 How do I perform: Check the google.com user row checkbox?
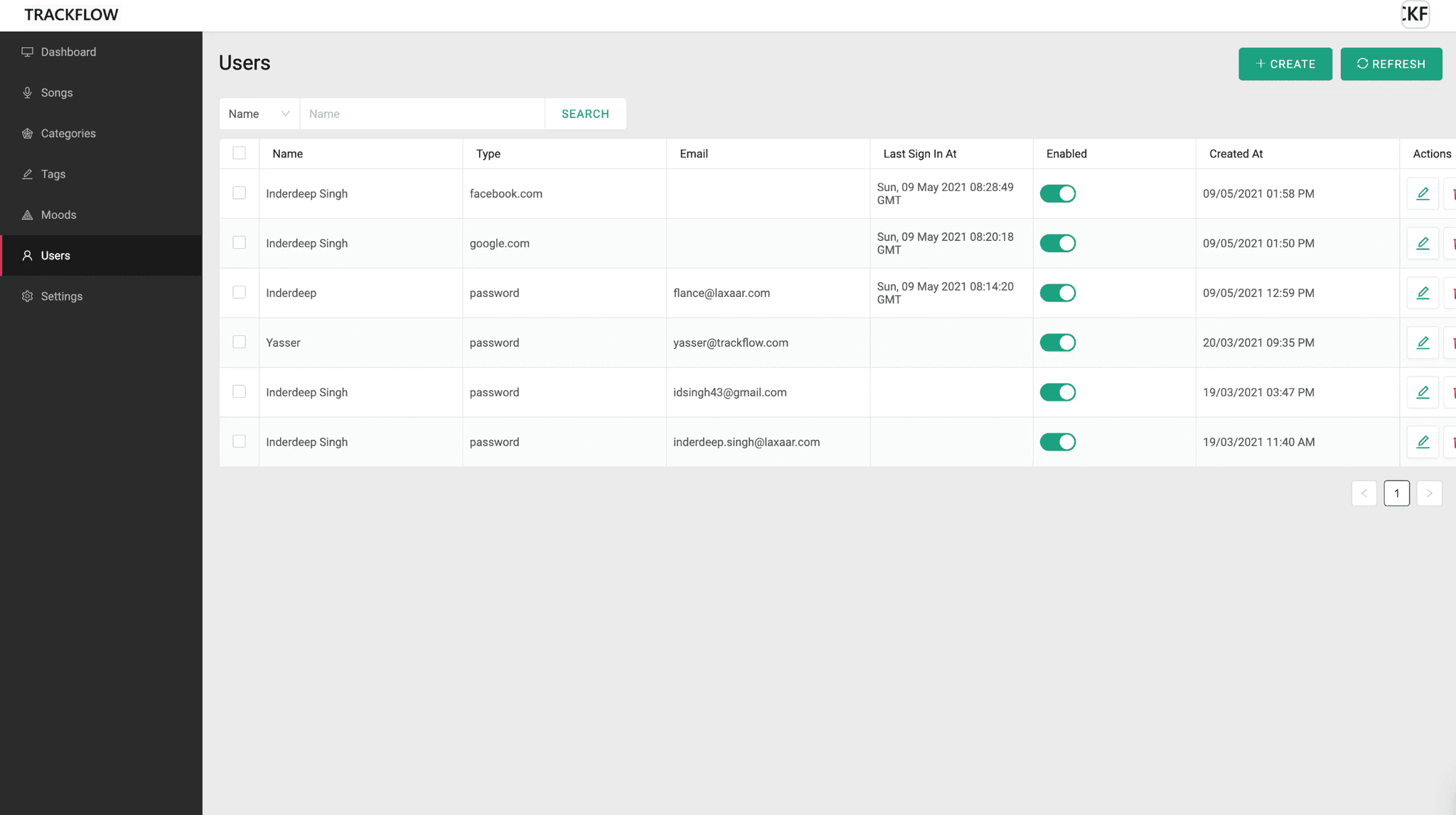point(239,242)
